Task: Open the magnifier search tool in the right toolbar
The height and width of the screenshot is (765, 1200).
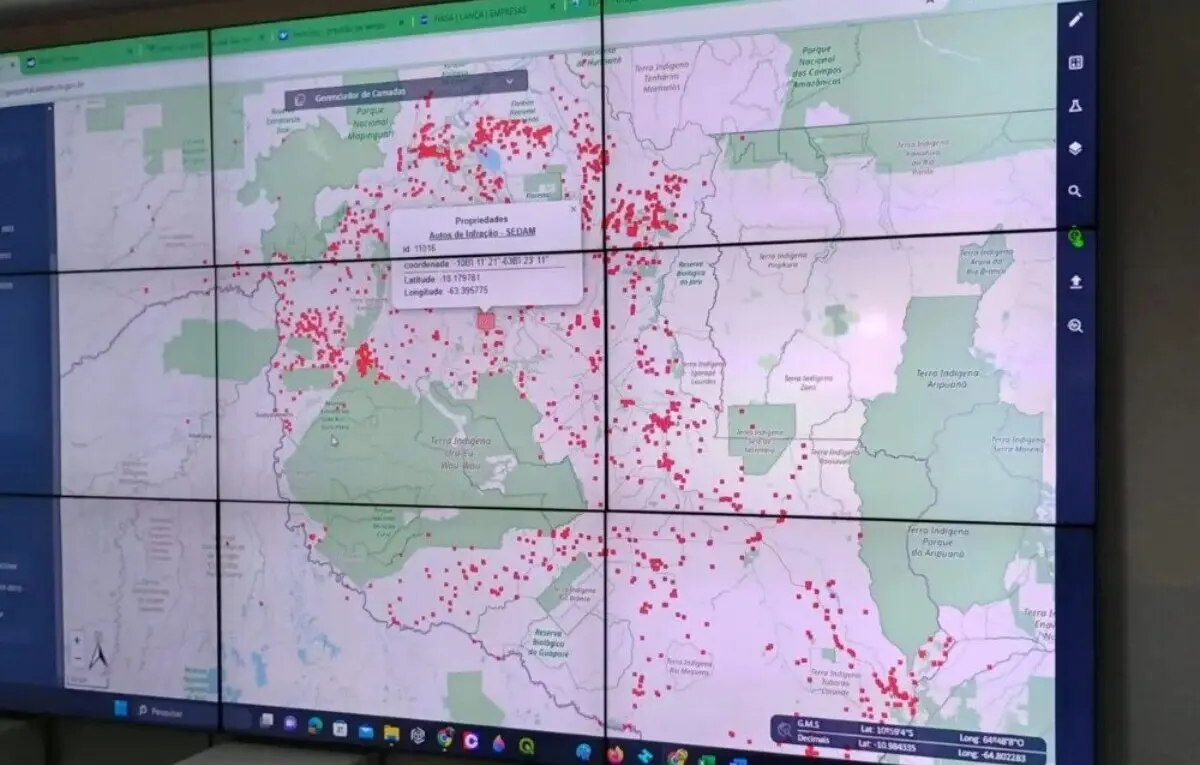Action: click(1075, 191)
